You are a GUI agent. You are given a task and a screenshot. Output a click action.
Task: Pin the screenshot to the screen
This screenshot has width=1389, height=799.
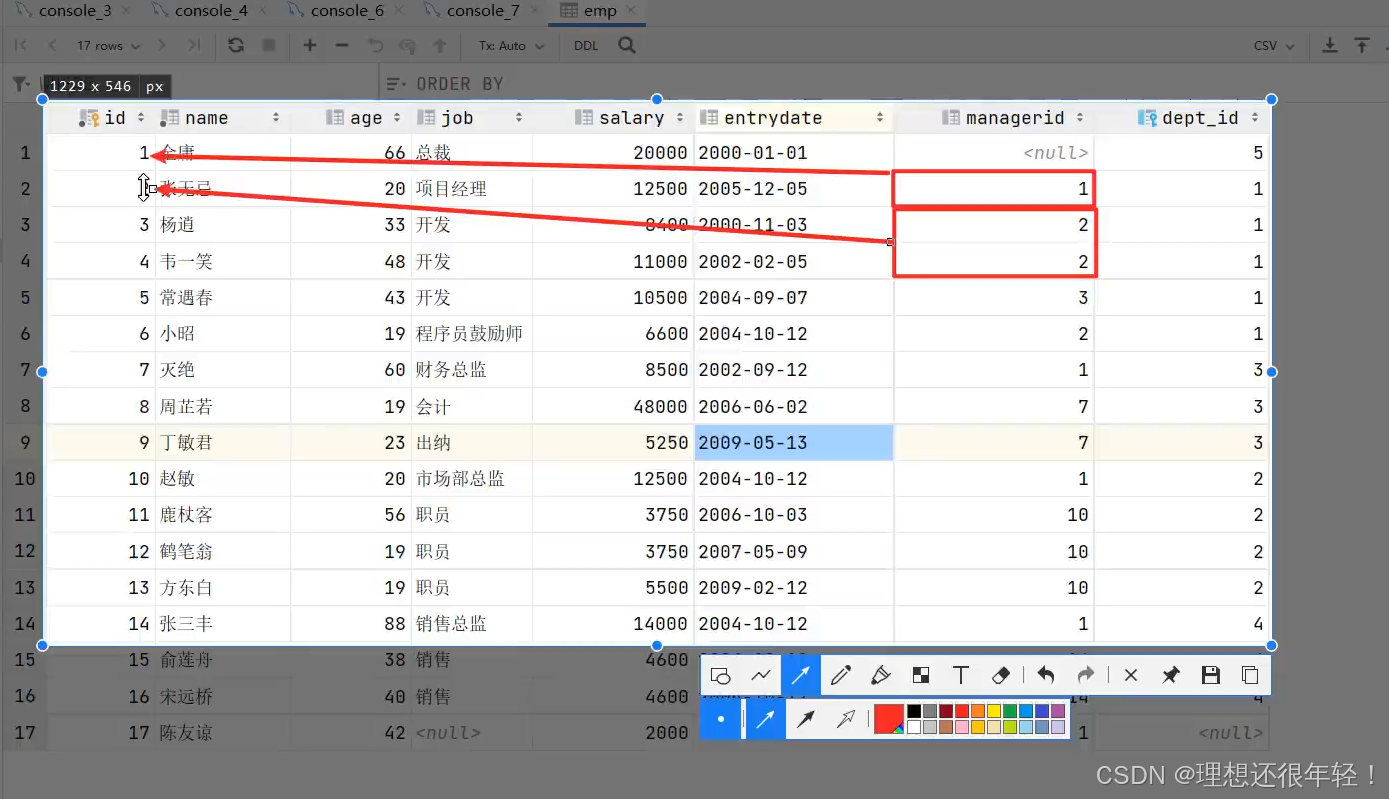click(x=1170, y=675)
